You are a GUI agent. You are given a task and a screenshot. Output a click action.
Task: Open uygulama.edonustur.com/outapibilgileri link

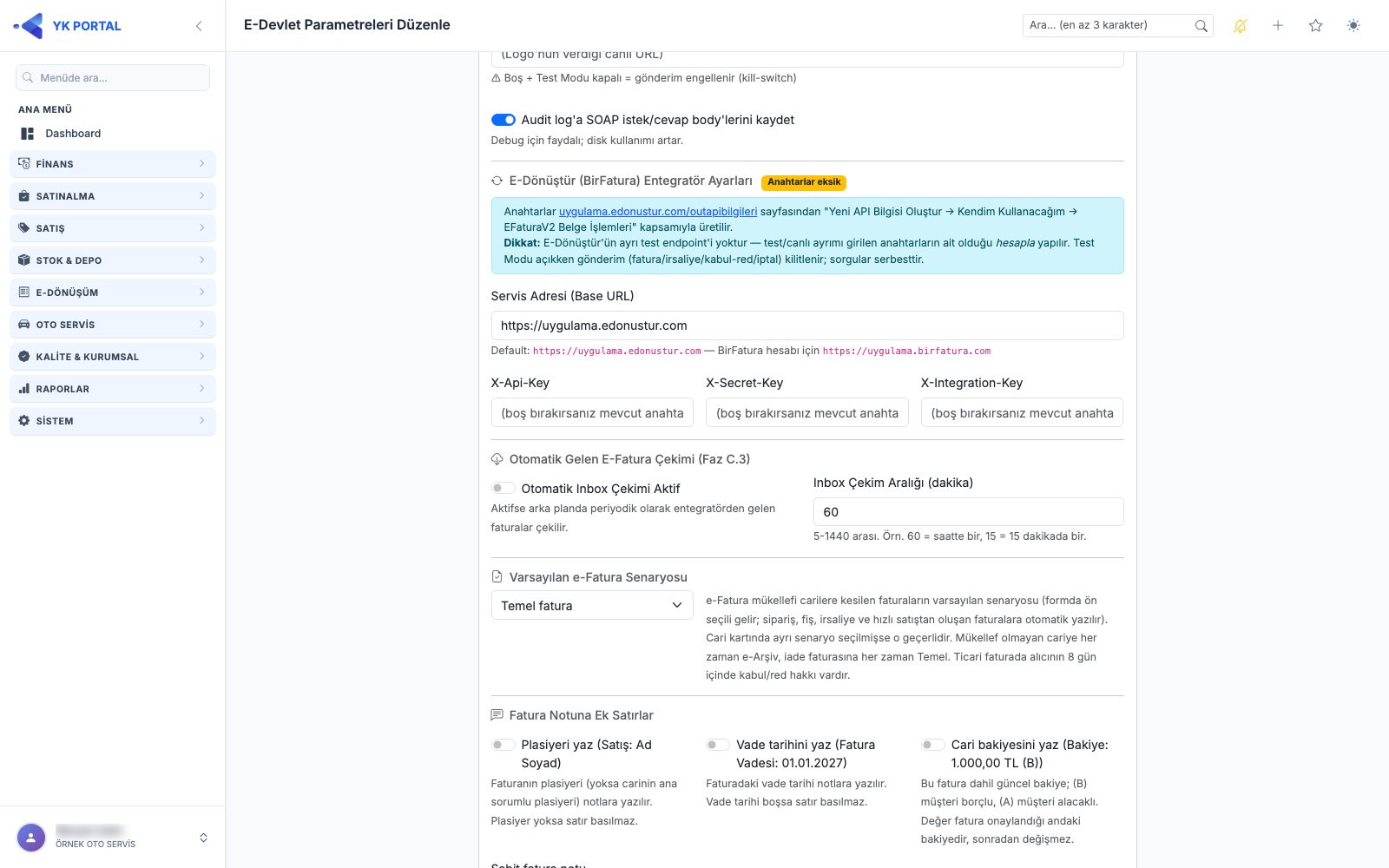658,212
